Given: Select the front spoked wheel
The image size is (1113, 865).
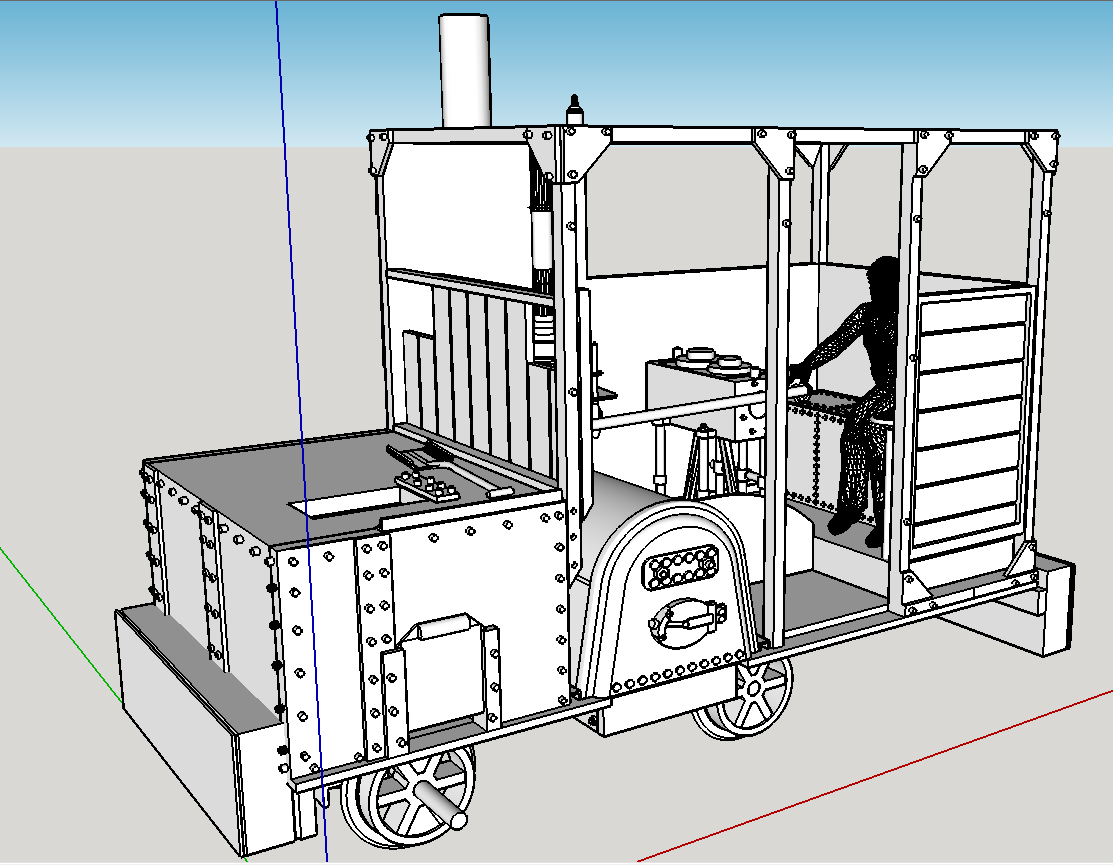Looking at the screenshot, I should click(408, 795).
